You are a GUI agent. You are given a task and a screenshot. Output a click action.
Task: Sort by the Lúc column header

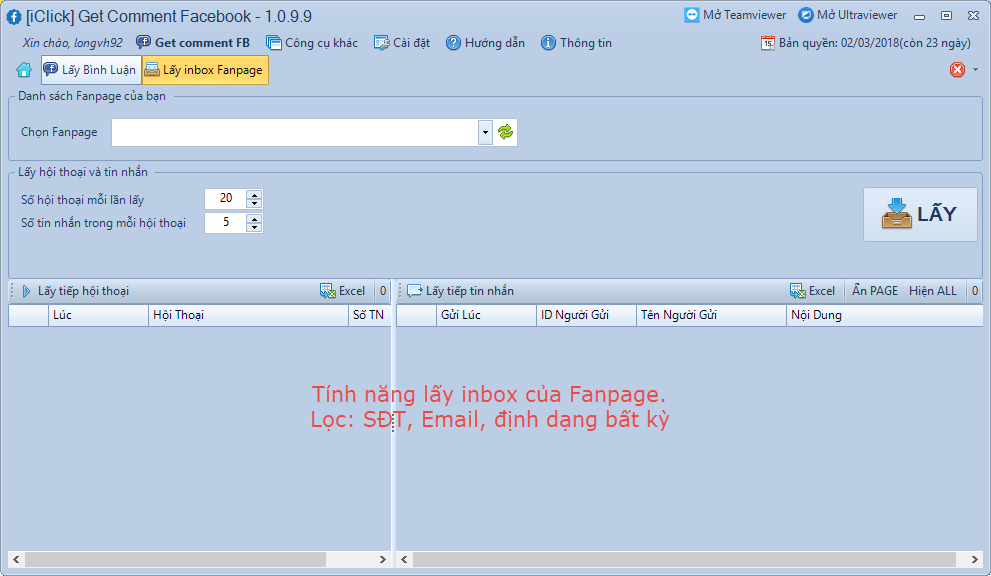(x=99, y=315)
